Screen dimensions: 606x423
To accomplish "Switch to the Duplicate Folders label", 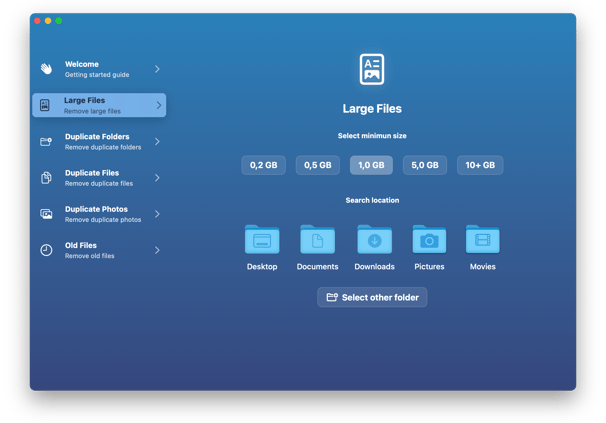I will [x=97, y=136].
